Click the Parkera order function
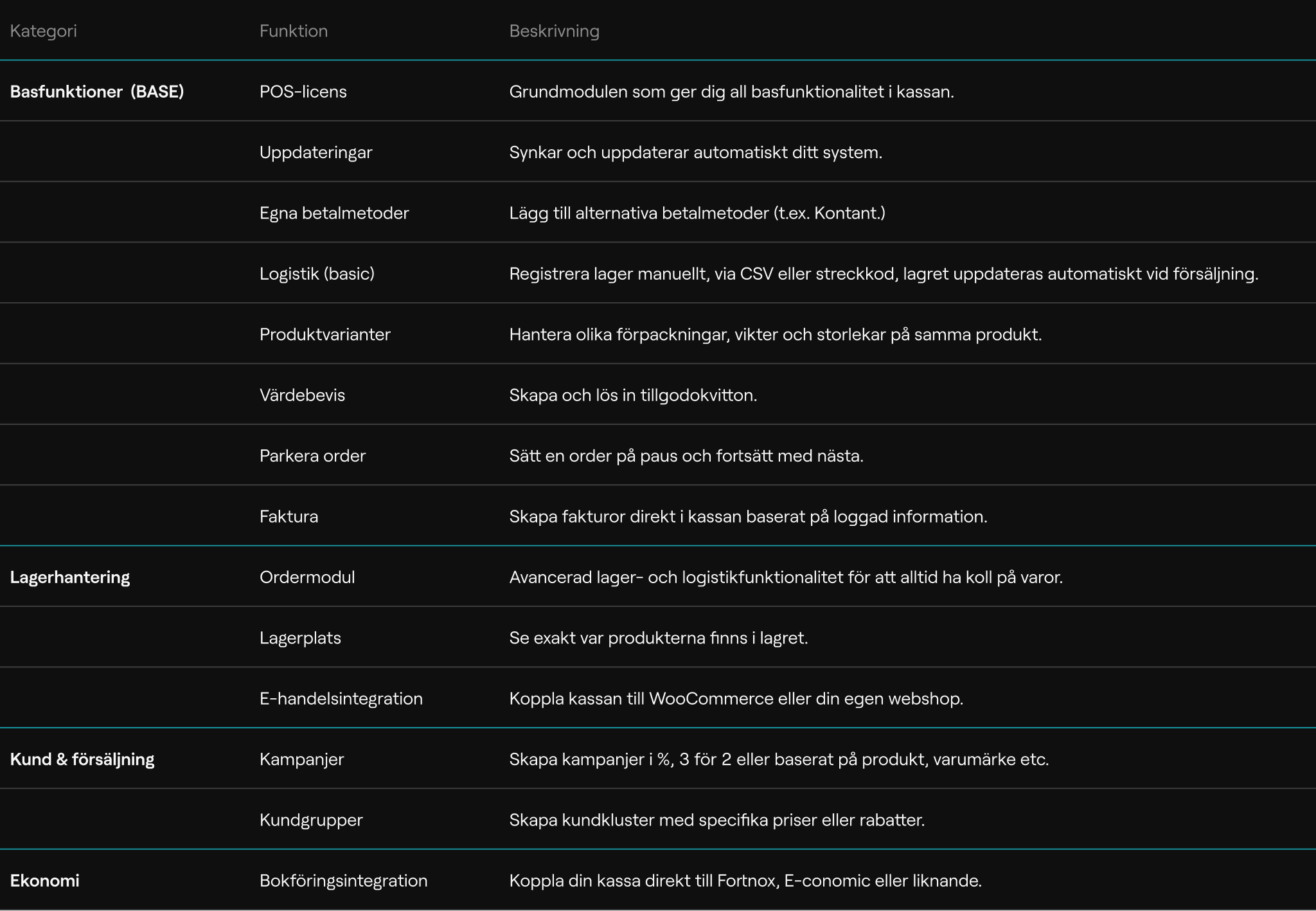Image resolution: width=1316 pixels, height=911 pixels. pyautogui.click(x=312, y=456)
